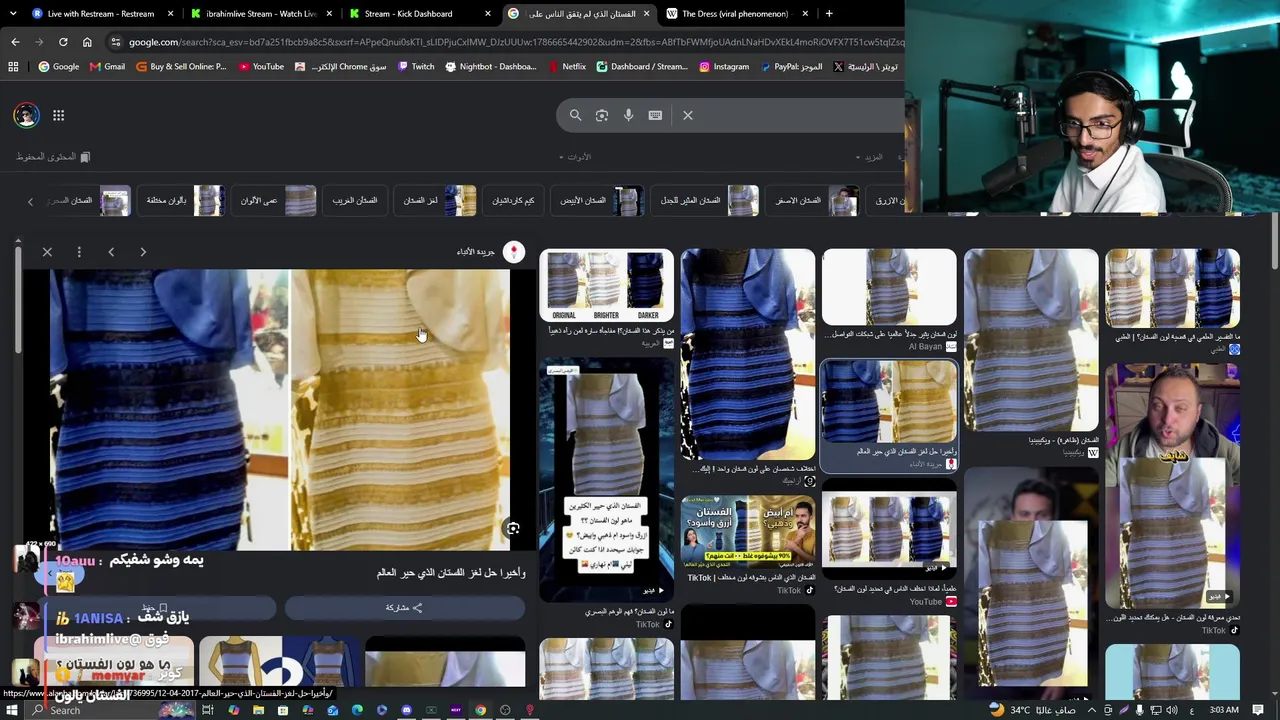
Task: Open the Twitch bookmark
Action: pyautogui.click(x=416, y=67)
